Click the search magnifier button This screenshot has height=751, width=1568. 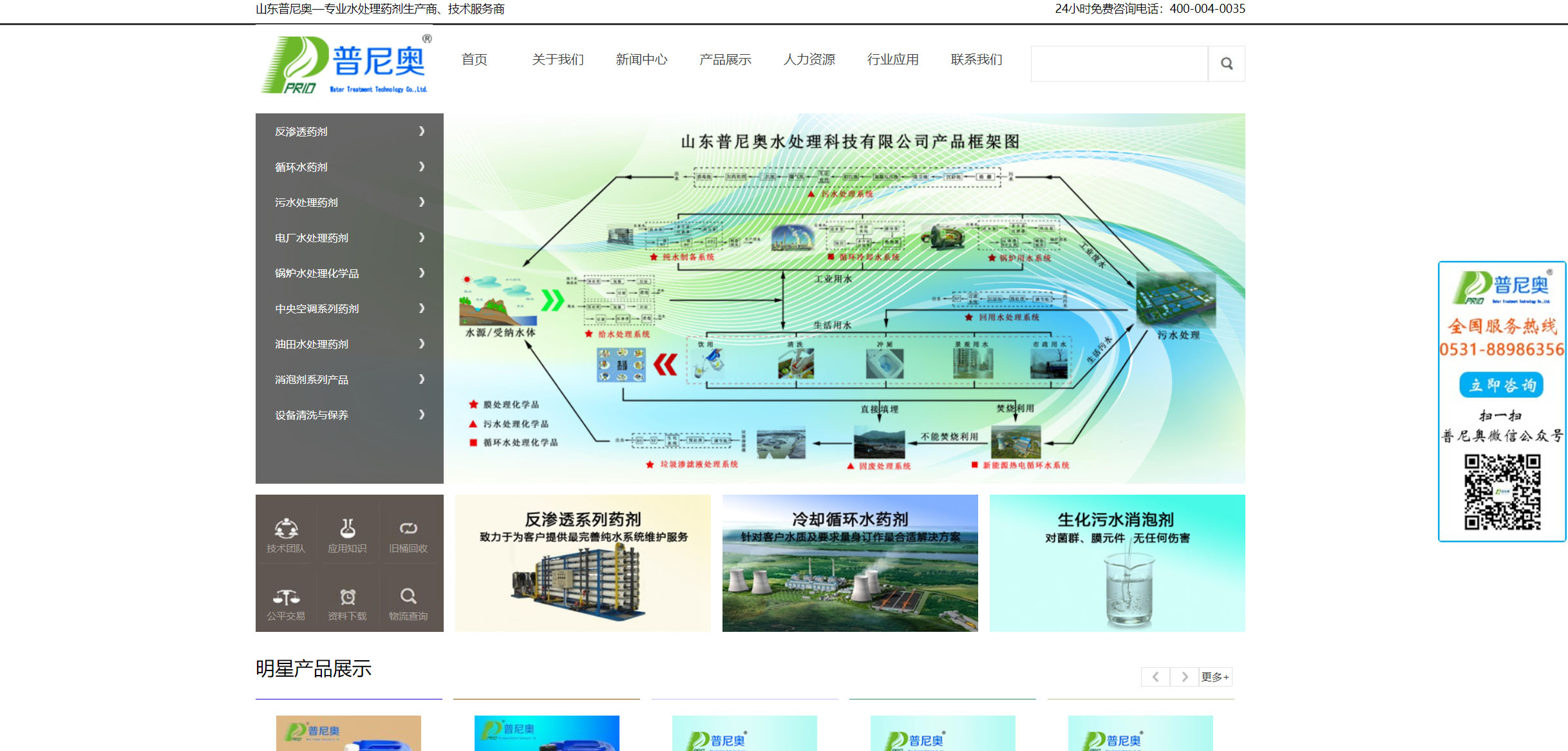1226,64
